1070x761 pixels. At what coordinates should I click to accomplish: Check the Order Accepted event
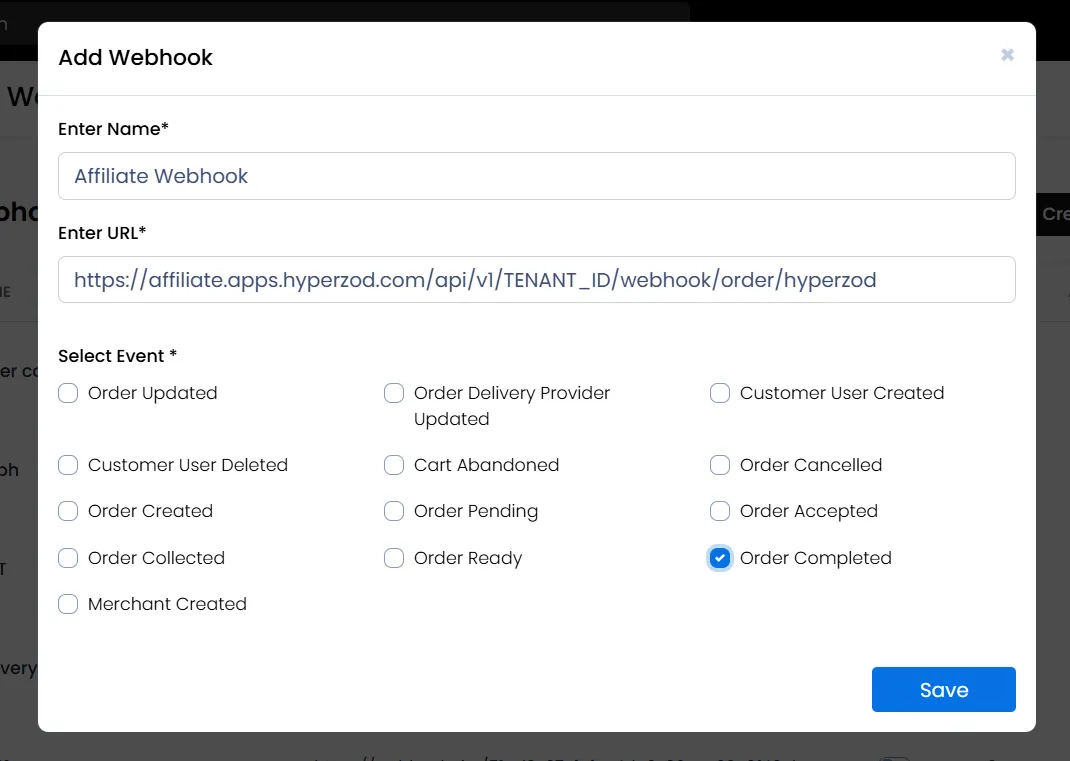720,511
